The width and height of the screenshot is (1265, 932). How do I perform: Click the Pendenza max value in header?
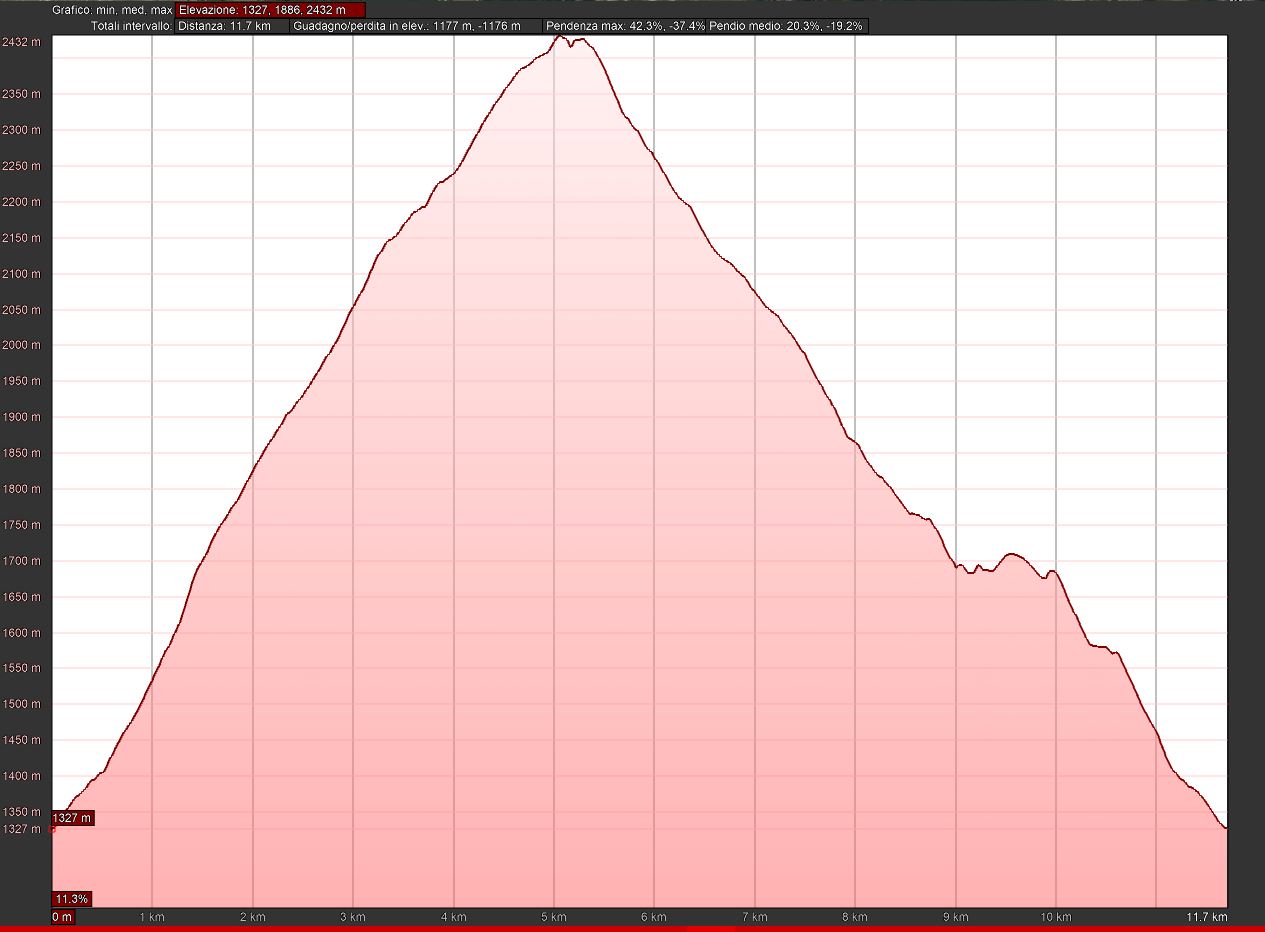tap(626, 26)
